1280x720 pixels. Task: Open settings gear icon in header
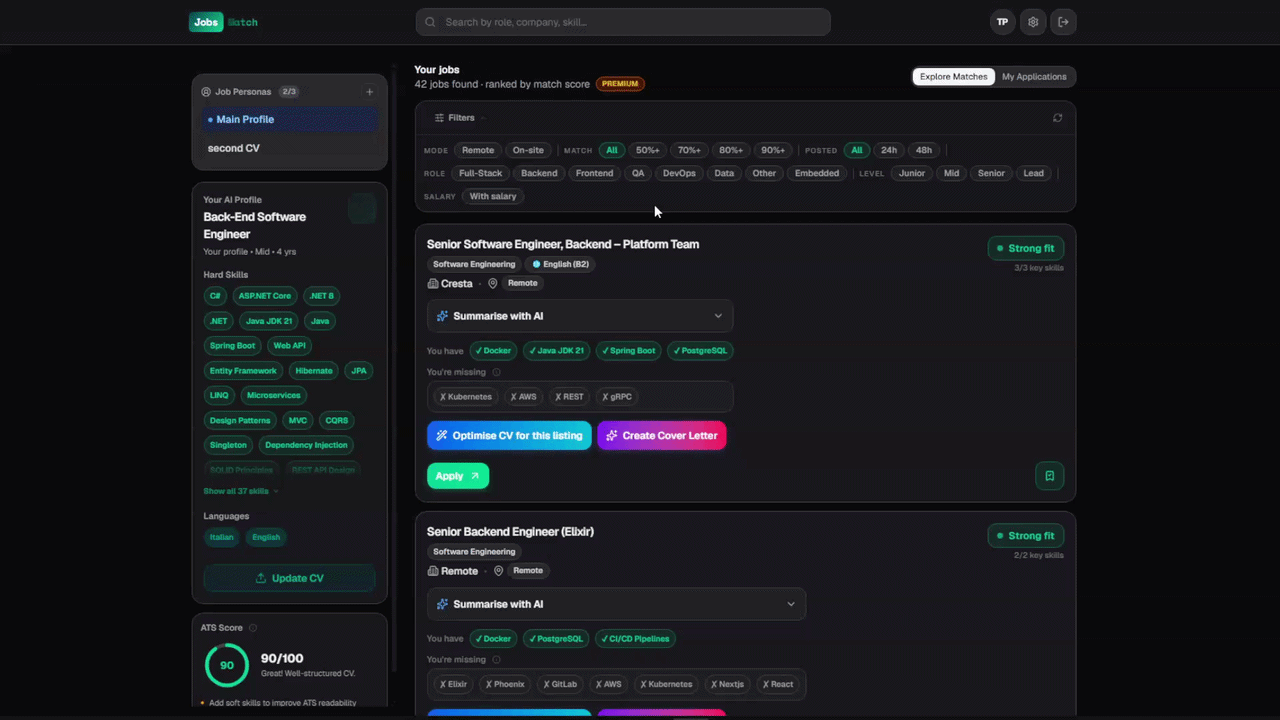tap(1033, 22)
